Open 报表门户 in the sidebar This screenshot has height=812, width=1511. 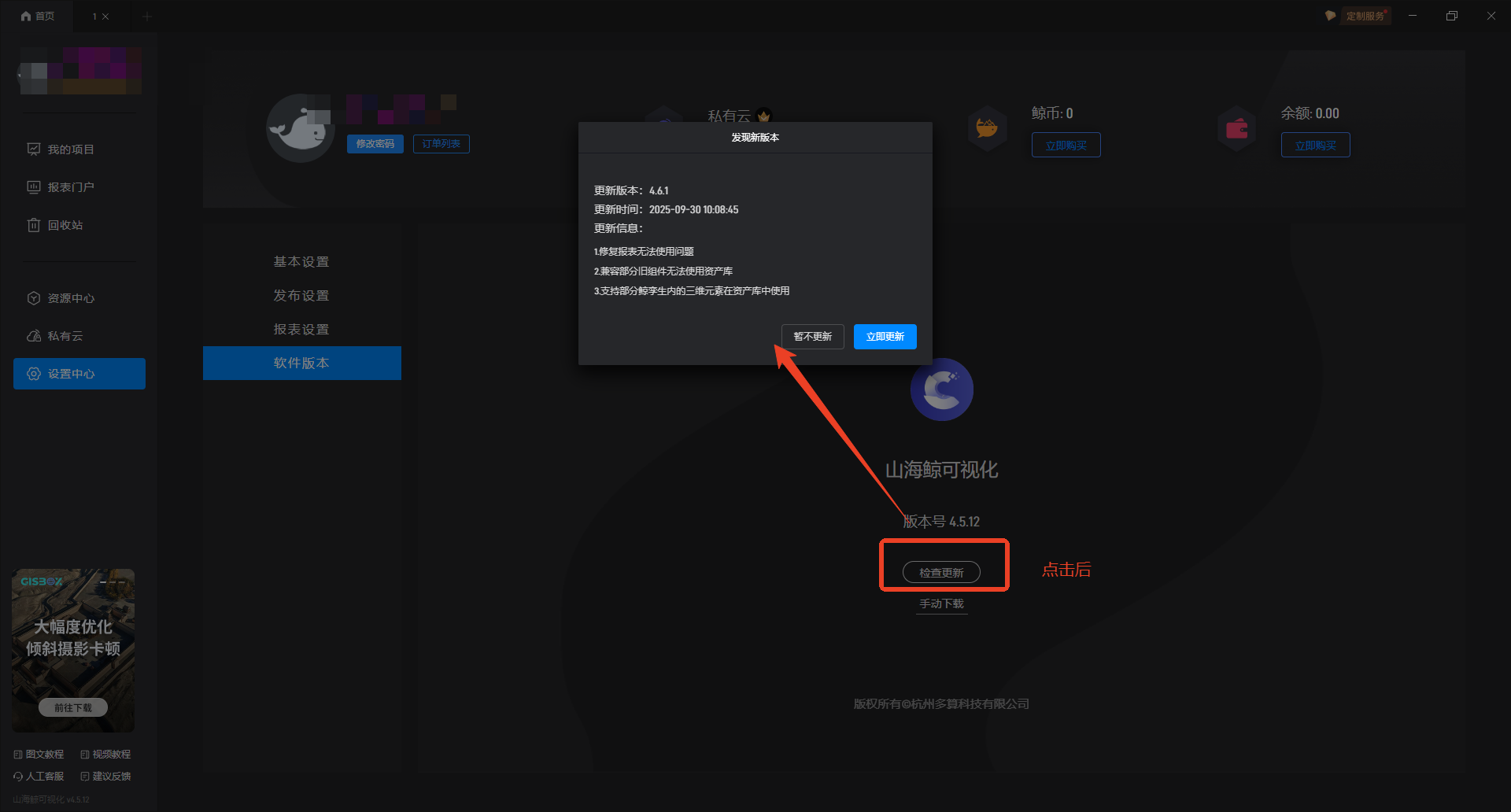(70, 187)
